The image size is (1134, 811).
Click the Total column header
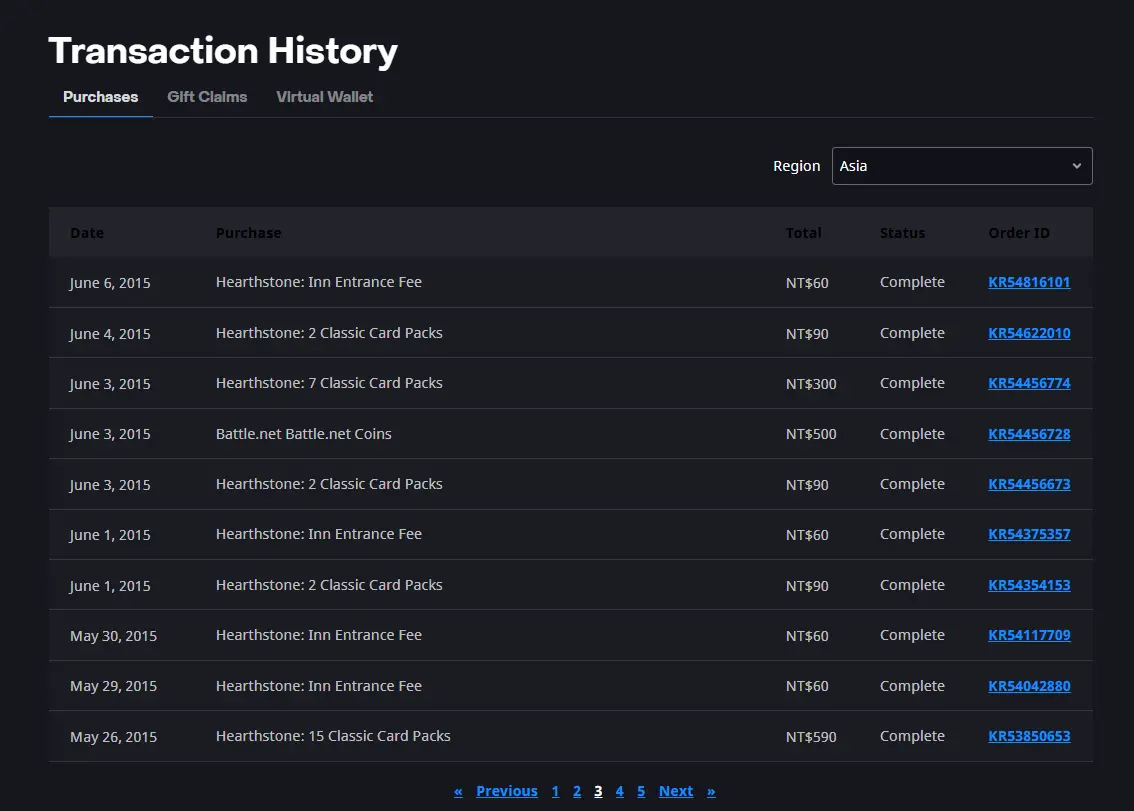click(803, 233)
